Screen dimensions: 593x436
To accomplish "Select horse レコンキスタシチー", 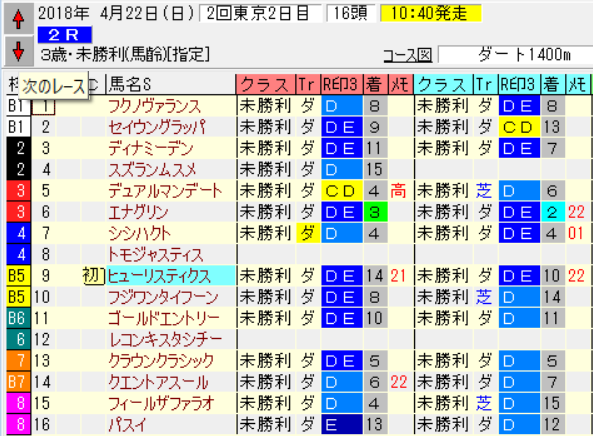I will pyautogui.click(x=165, y=339).
